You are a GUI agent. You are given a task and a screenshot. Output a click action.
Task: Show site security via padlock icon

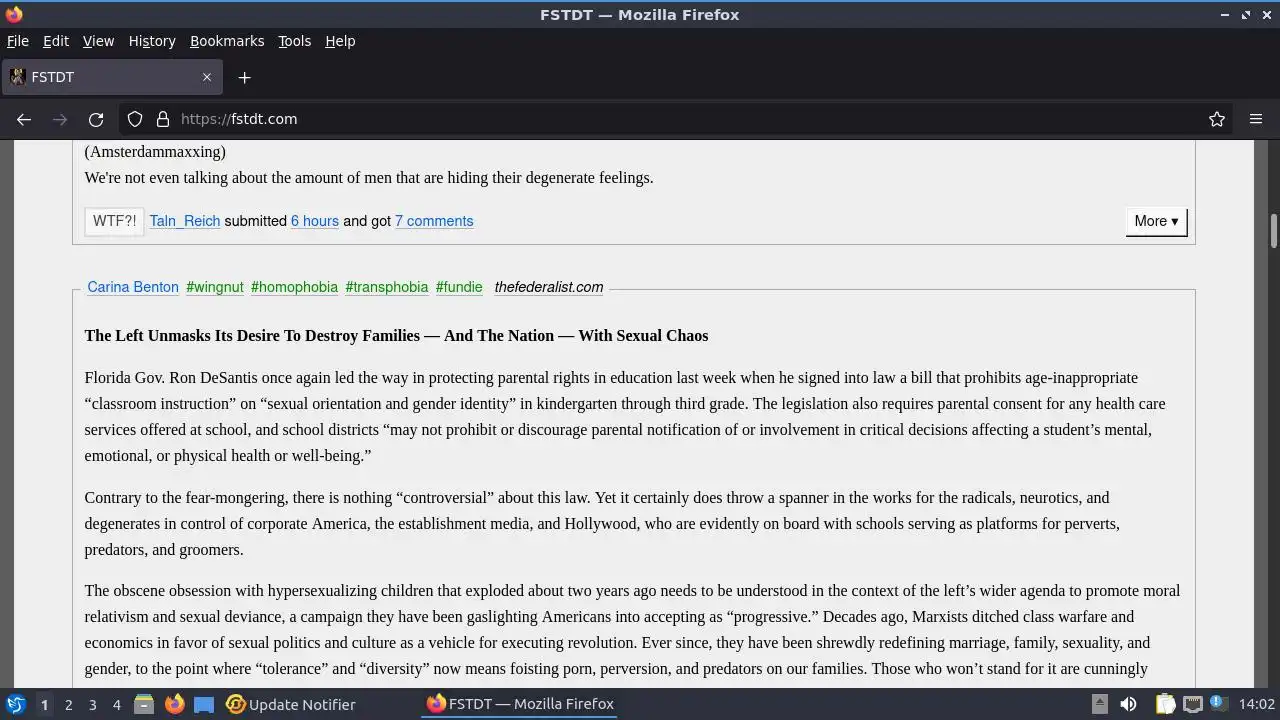163,119
